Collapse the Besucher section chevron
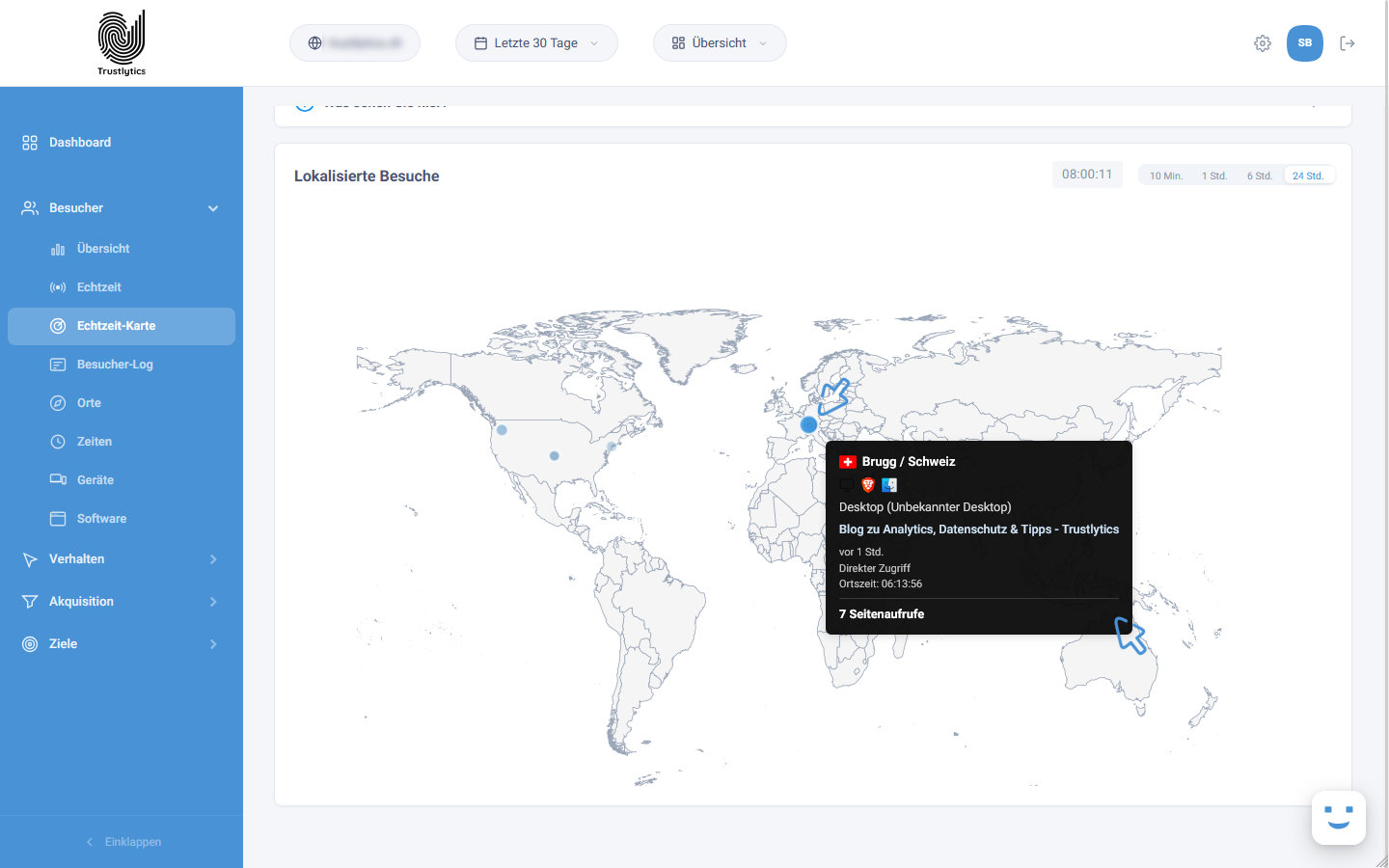This screenshot has width=1389, height=868. pos(213,208)
